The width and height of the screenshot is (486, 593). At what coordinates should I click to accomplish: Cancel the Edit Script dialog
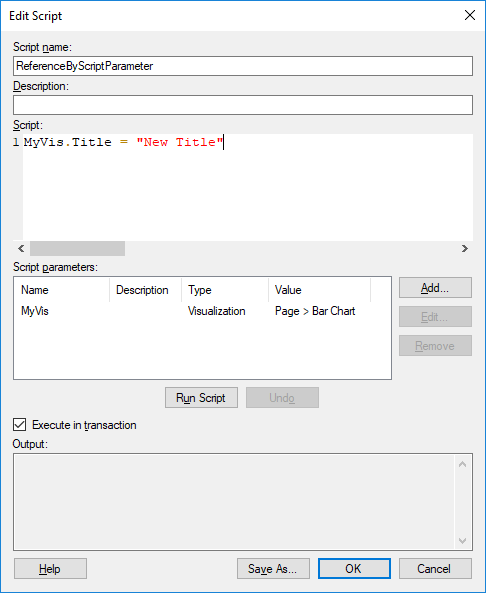click(435, 568)
